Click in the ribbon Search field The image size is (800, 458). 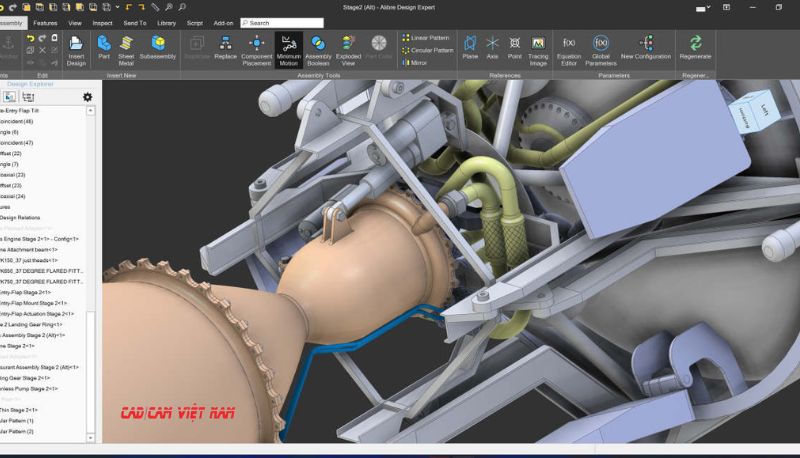pyautogui.click(x=282, y=22)
